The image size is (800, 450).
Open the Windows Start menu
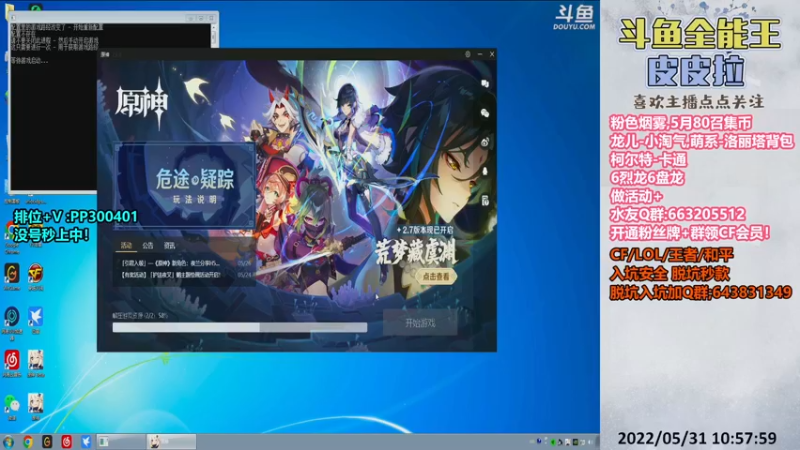tap(8, 442)
